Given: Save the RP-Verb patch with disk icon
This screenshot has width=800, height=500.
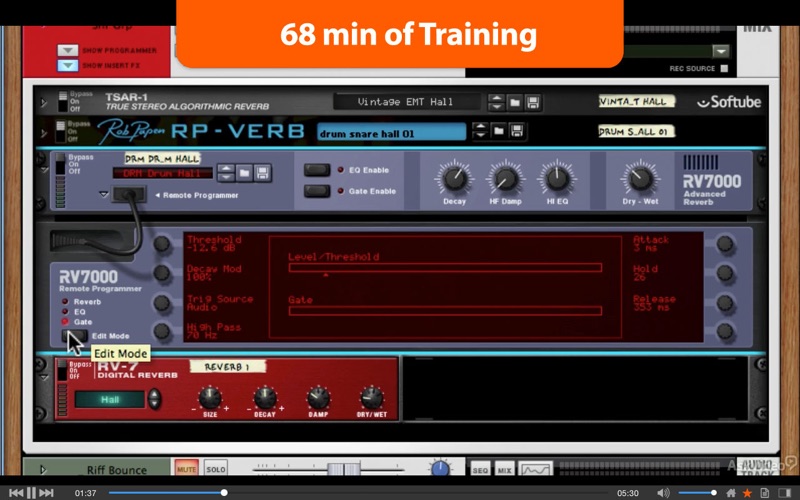Looking at the screenshot, I should click(517, 131).
